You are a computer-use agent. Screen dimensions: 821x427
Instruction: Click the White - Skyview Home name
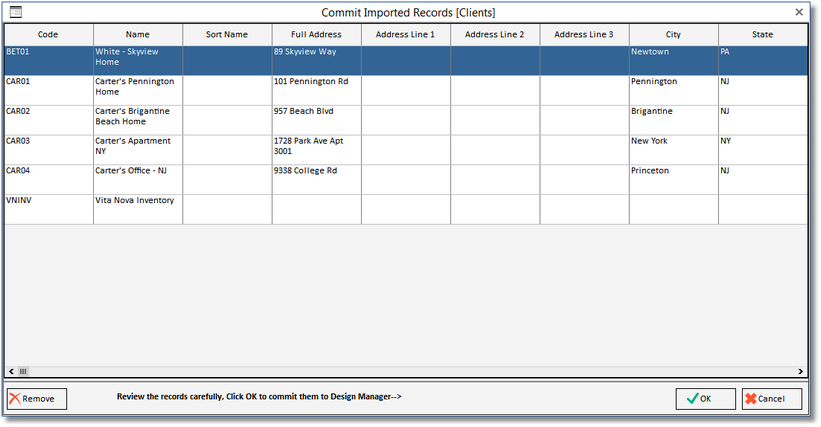click(x=138, y=61)
